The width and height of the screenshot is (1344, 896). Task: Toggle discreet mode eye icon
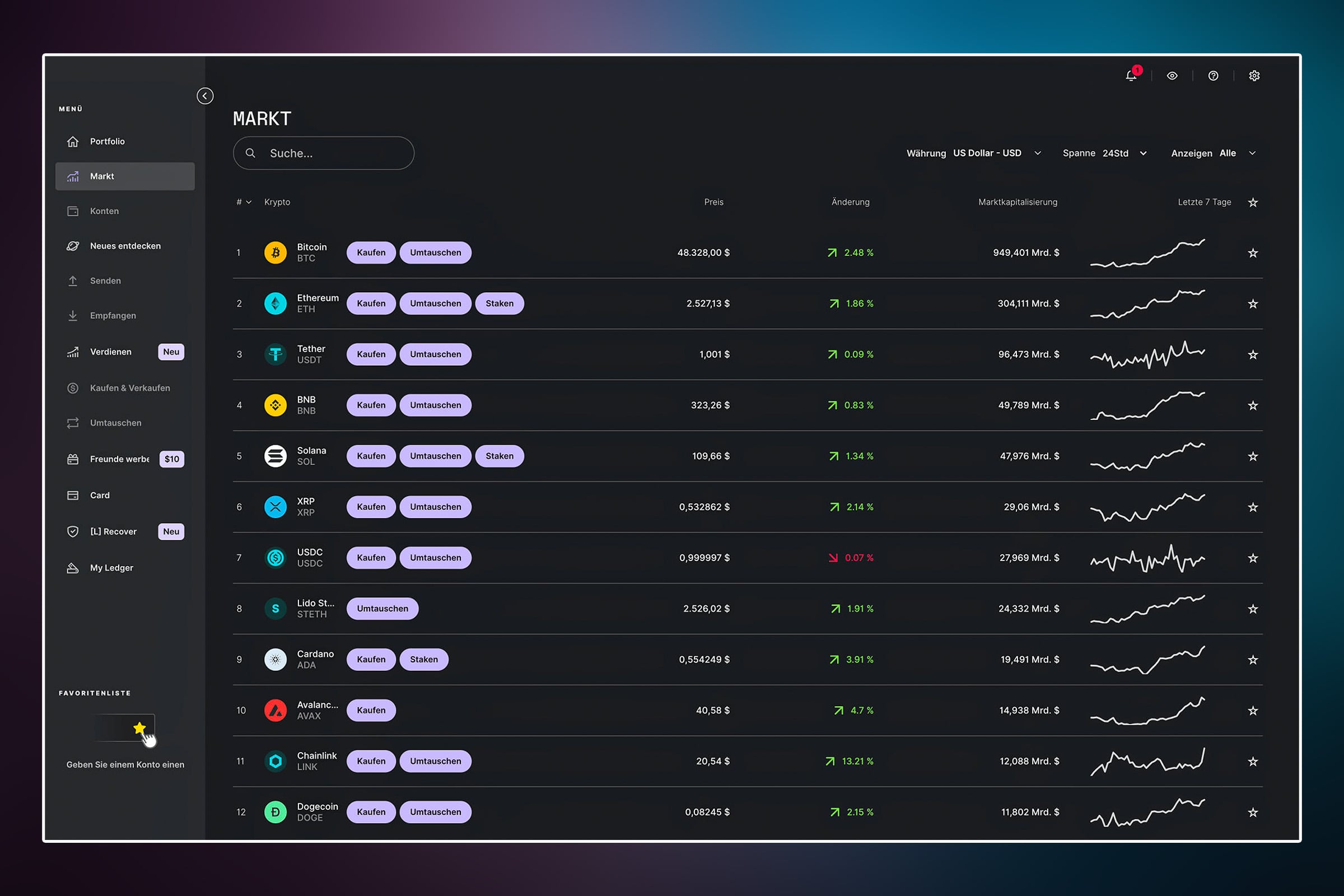pyautogui.click(x=1172, y=76)
